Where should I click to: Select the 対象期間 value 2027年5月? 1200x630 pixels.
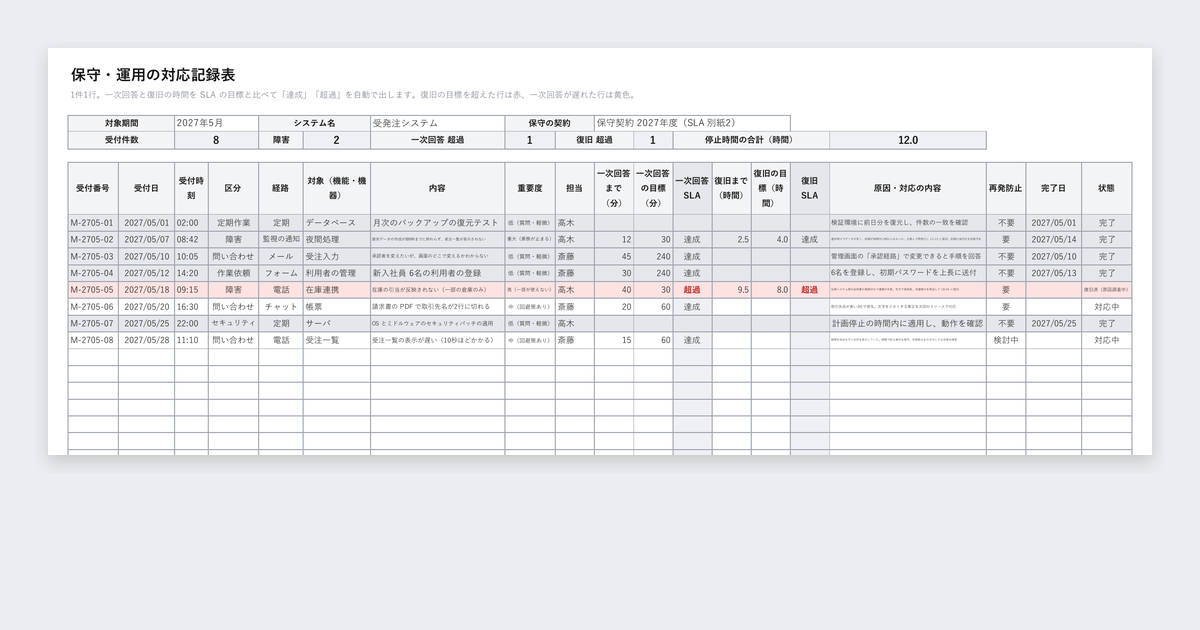pyautogui.click(x=216, y=123)
